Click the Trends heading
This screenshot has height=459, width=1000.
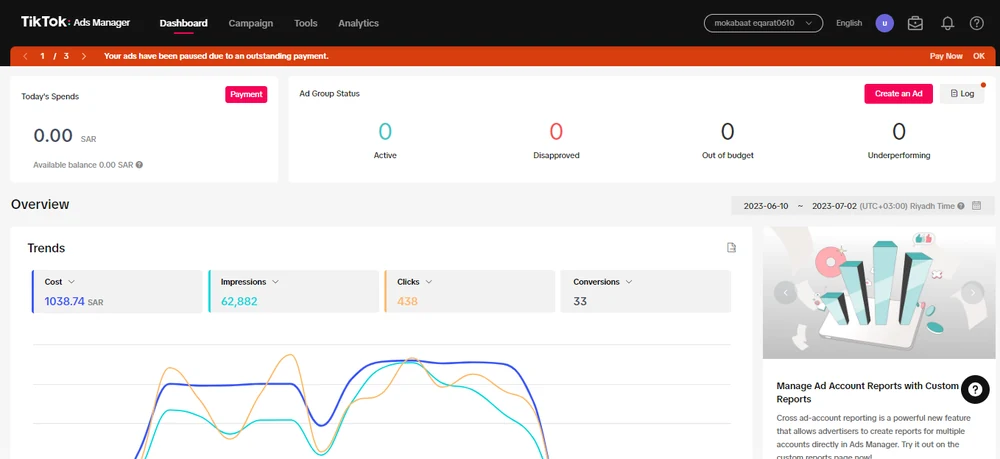click(46, 248)
